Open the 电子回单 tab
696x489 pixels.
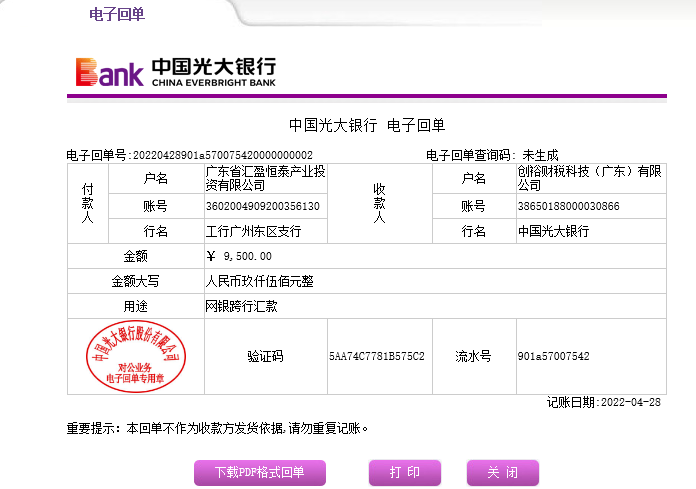[117, 14]
